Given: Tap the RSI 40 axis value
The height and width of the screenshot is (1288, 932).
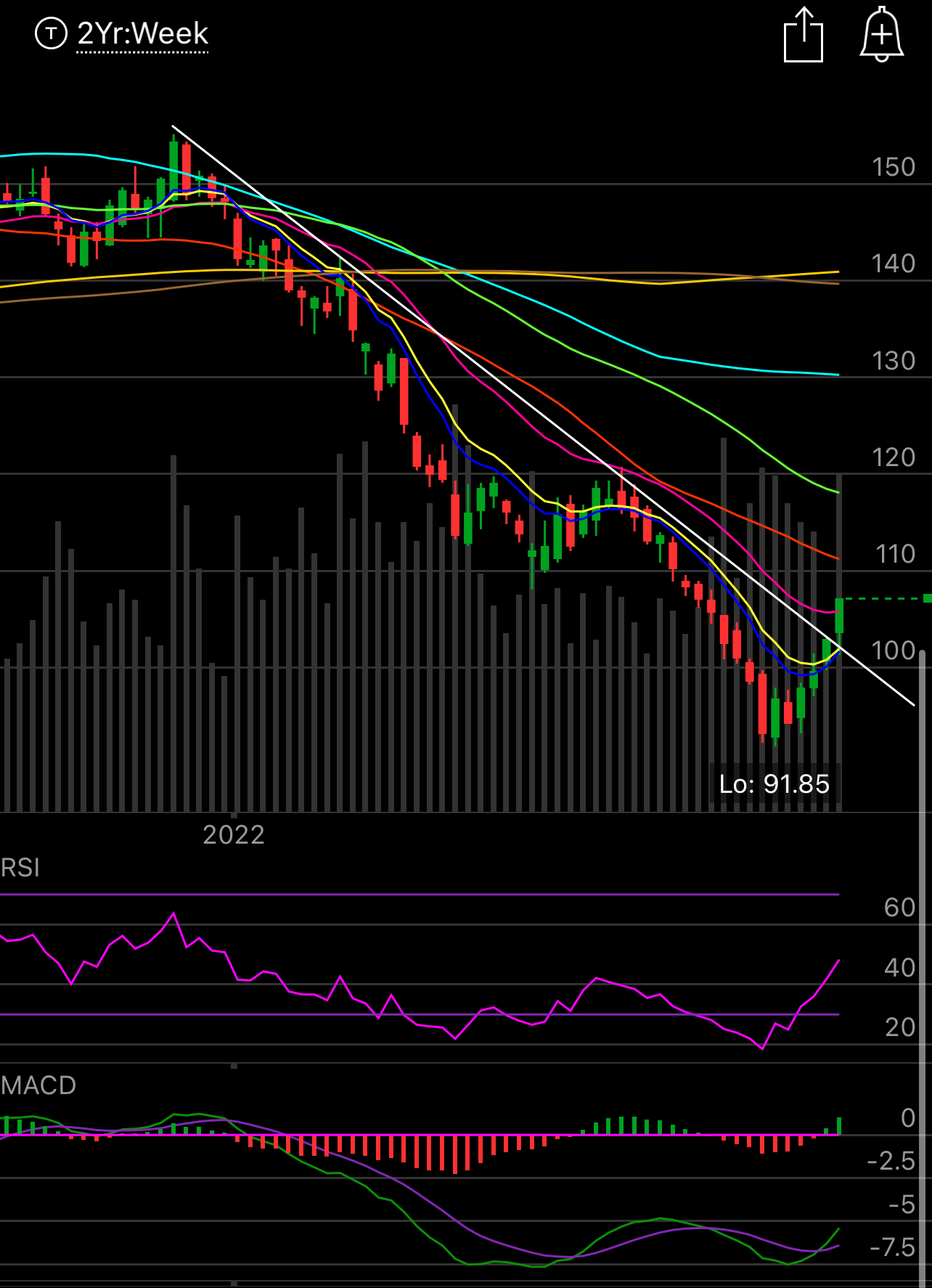Looking at the screenshot, I should [900, 968].
